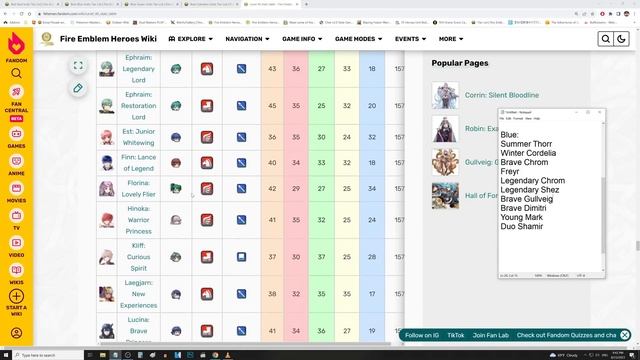The height and width of the screenshot is (360, 640).
Task: Open the Notepad View menu
Action: coord(529,118)
